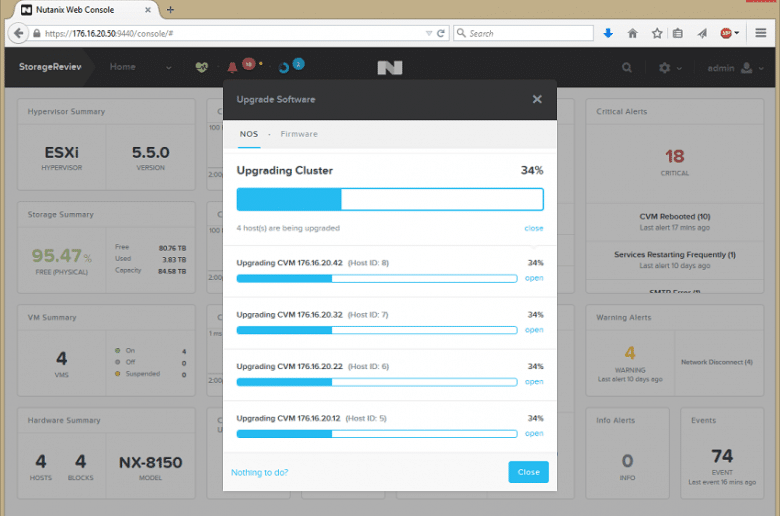Select the NOS tab
This screenshot has width=780, height=516.
tap(249, 134)
